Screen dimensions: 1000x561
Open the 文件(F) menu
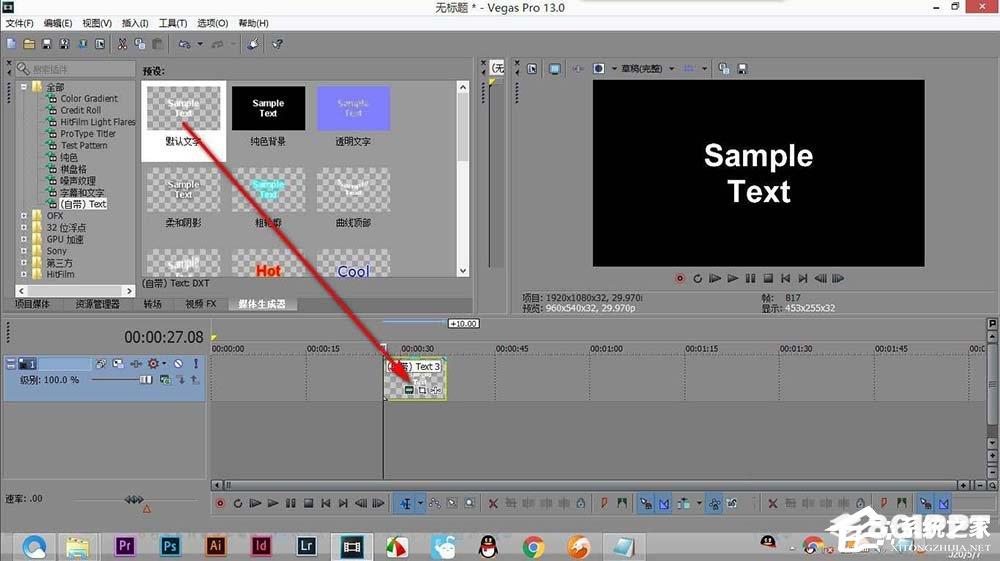point(19,23)
